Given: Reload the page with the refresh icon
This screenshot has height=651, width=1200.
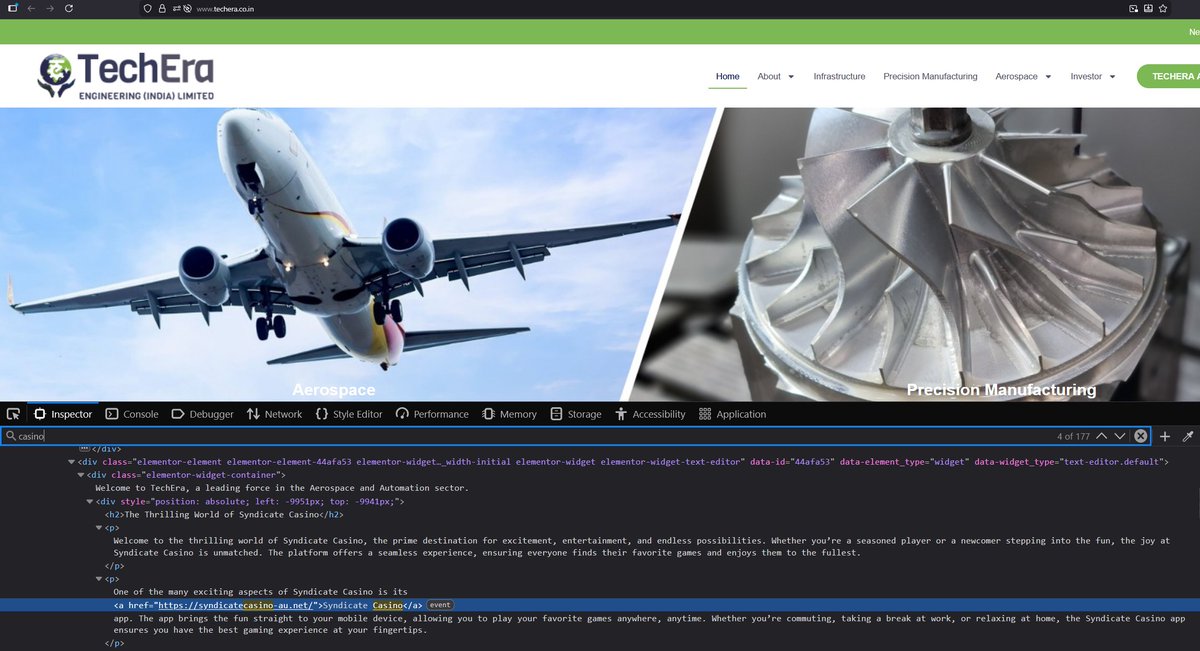Looking at the screenshot, I should point(69,8).
